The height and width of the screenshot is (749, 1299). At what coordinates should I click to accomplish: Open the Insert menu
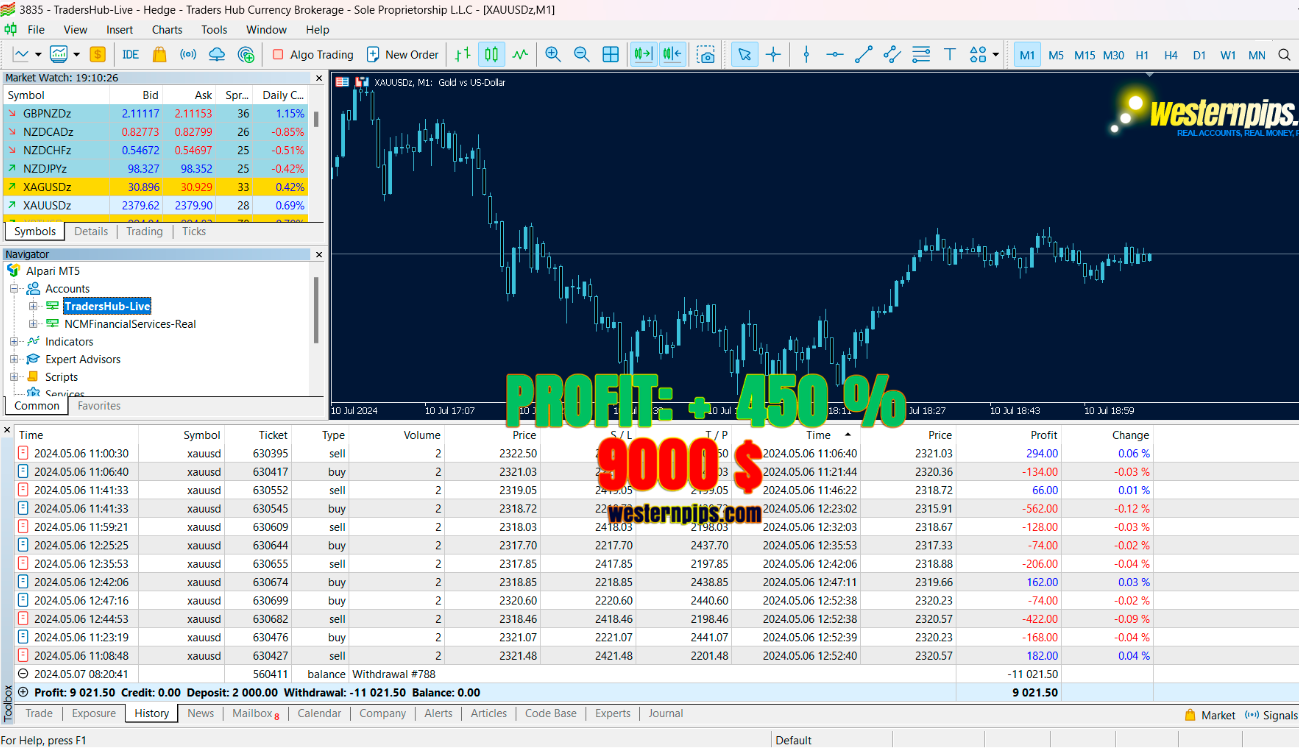119,30
